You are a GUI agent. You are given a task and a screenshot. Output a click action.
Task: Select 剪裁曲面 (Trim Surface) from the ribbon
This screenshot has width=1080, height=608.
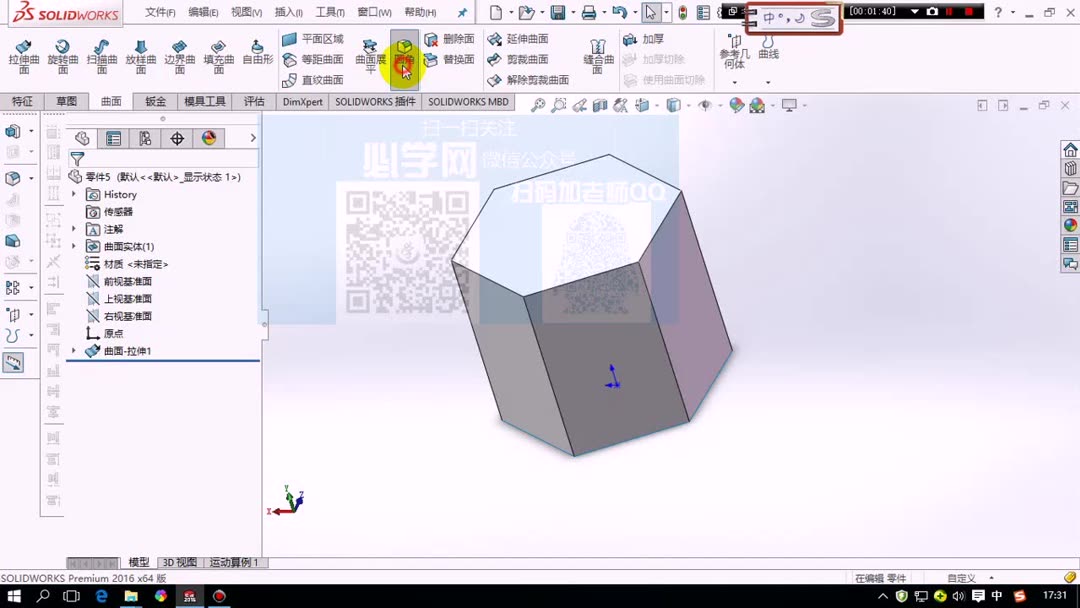tap(523, 60)
